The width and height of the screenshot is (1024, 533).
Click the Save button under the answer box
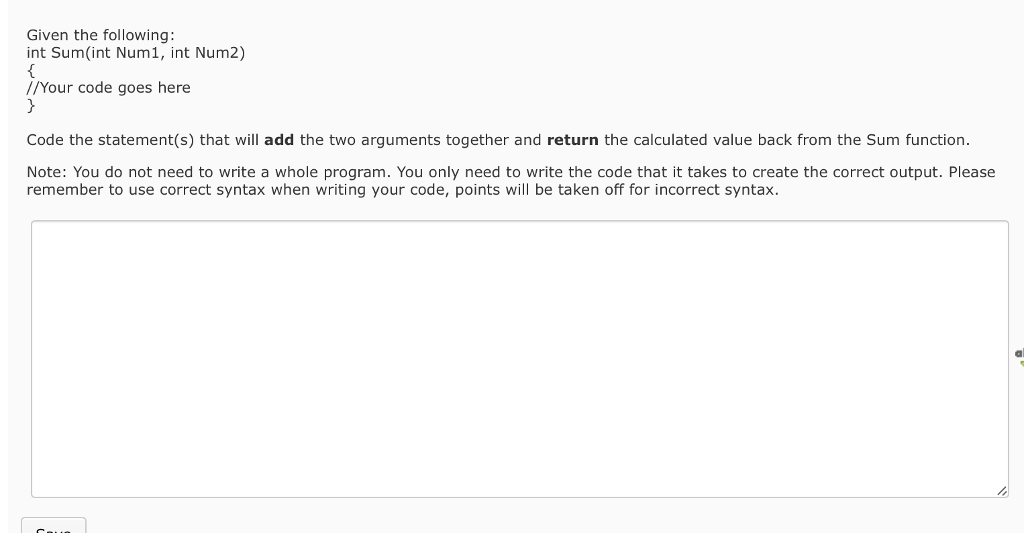tap(54, 525)
